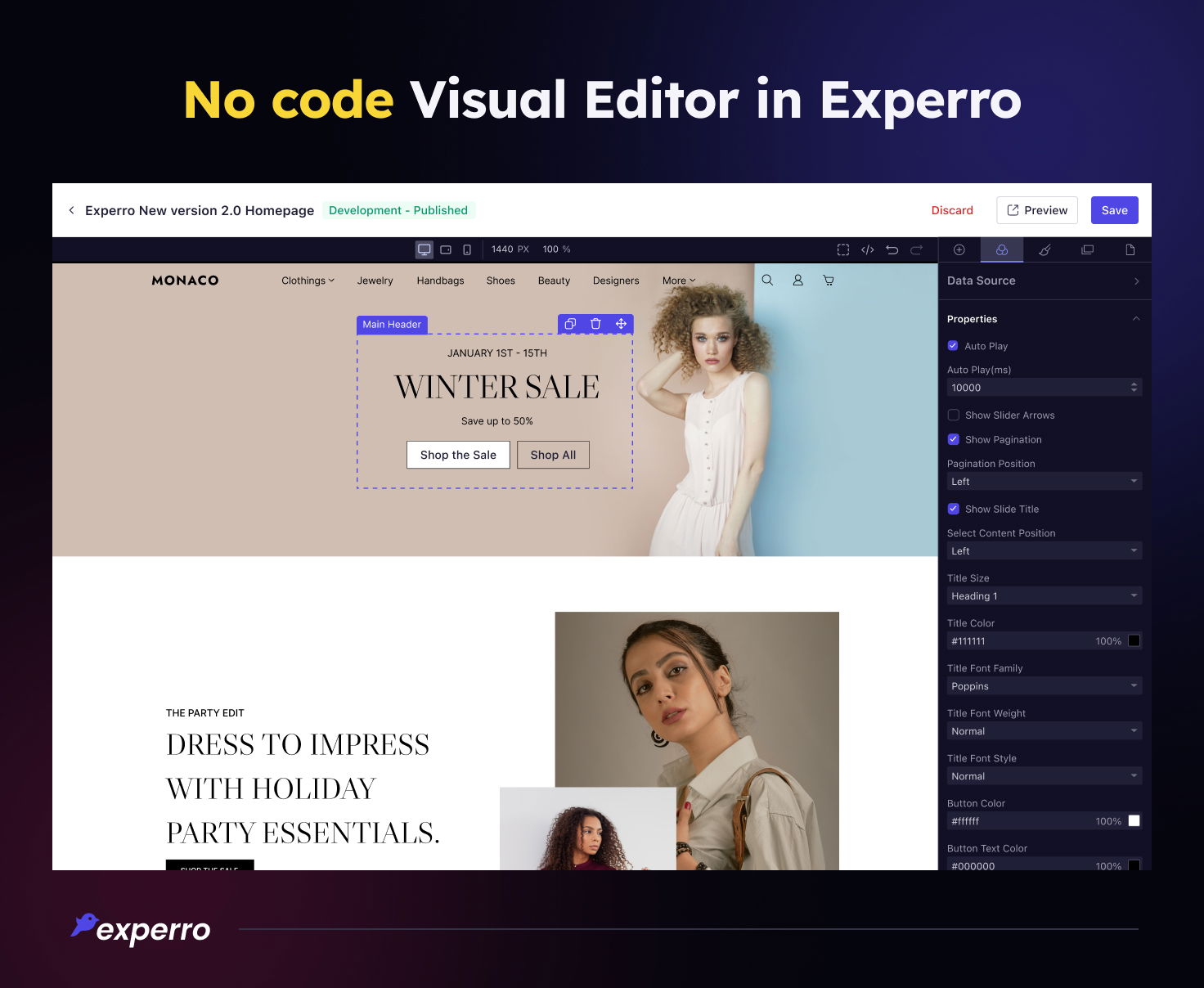Click the search icon in Monaco header

tap(767, 280)
